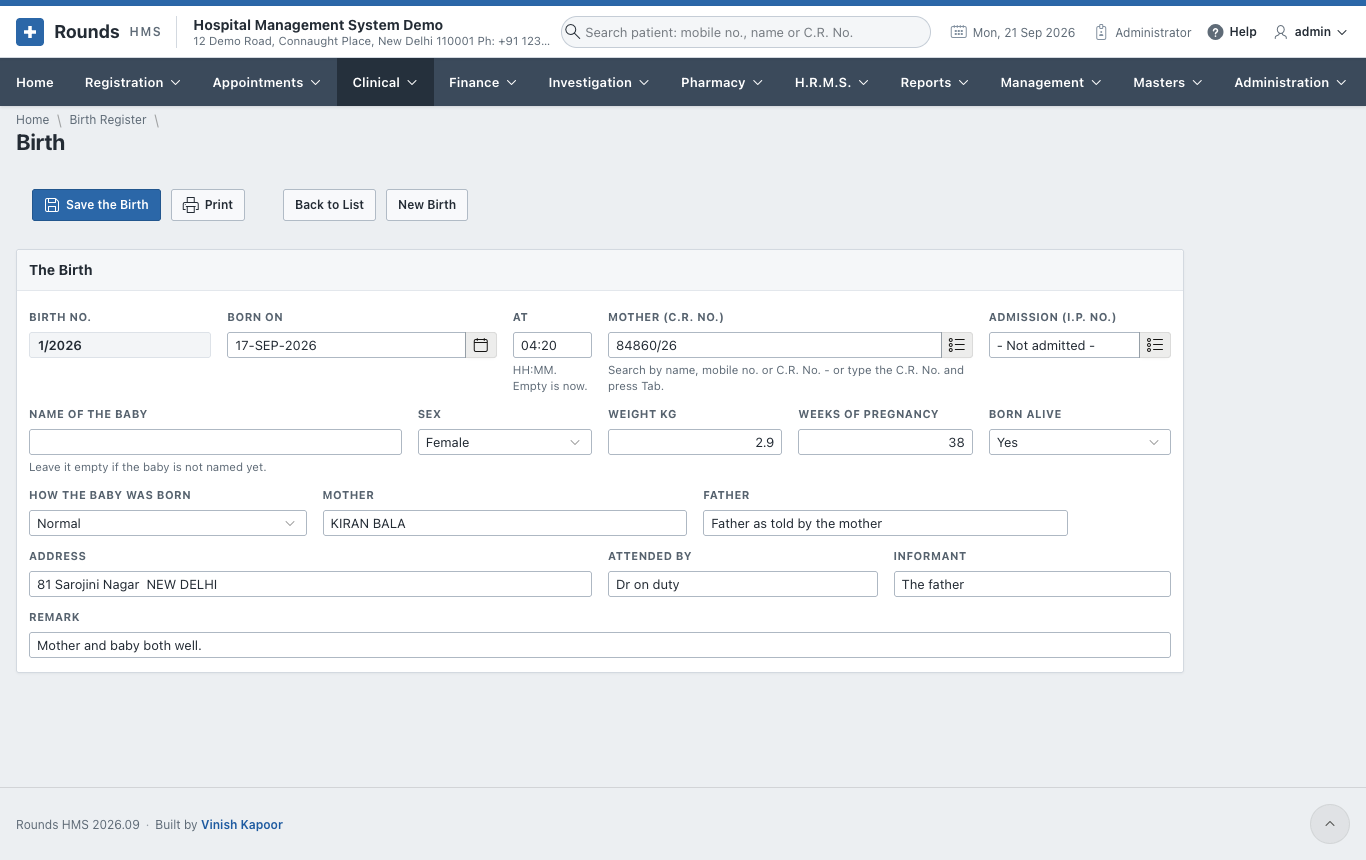Click the scroll-to-top arrow button
This screenshot has height=860, width=1366.
[x=1330, y=824]
